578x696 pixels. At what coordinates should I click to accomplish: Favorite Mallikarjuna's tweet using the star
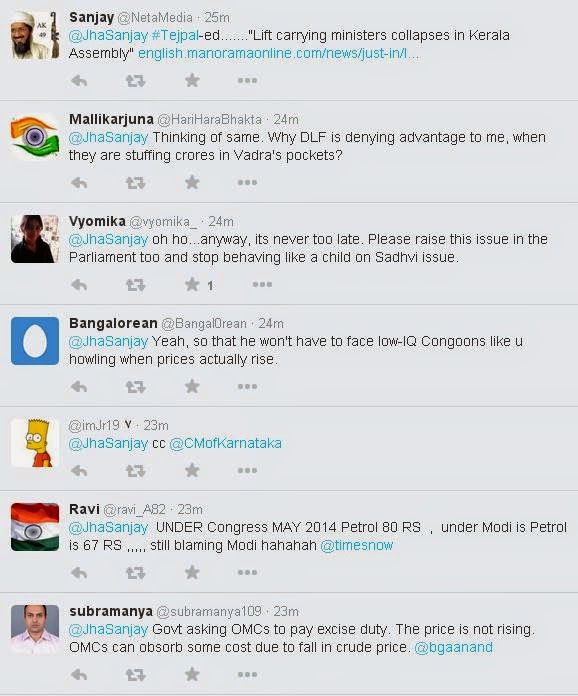[192, 182]
